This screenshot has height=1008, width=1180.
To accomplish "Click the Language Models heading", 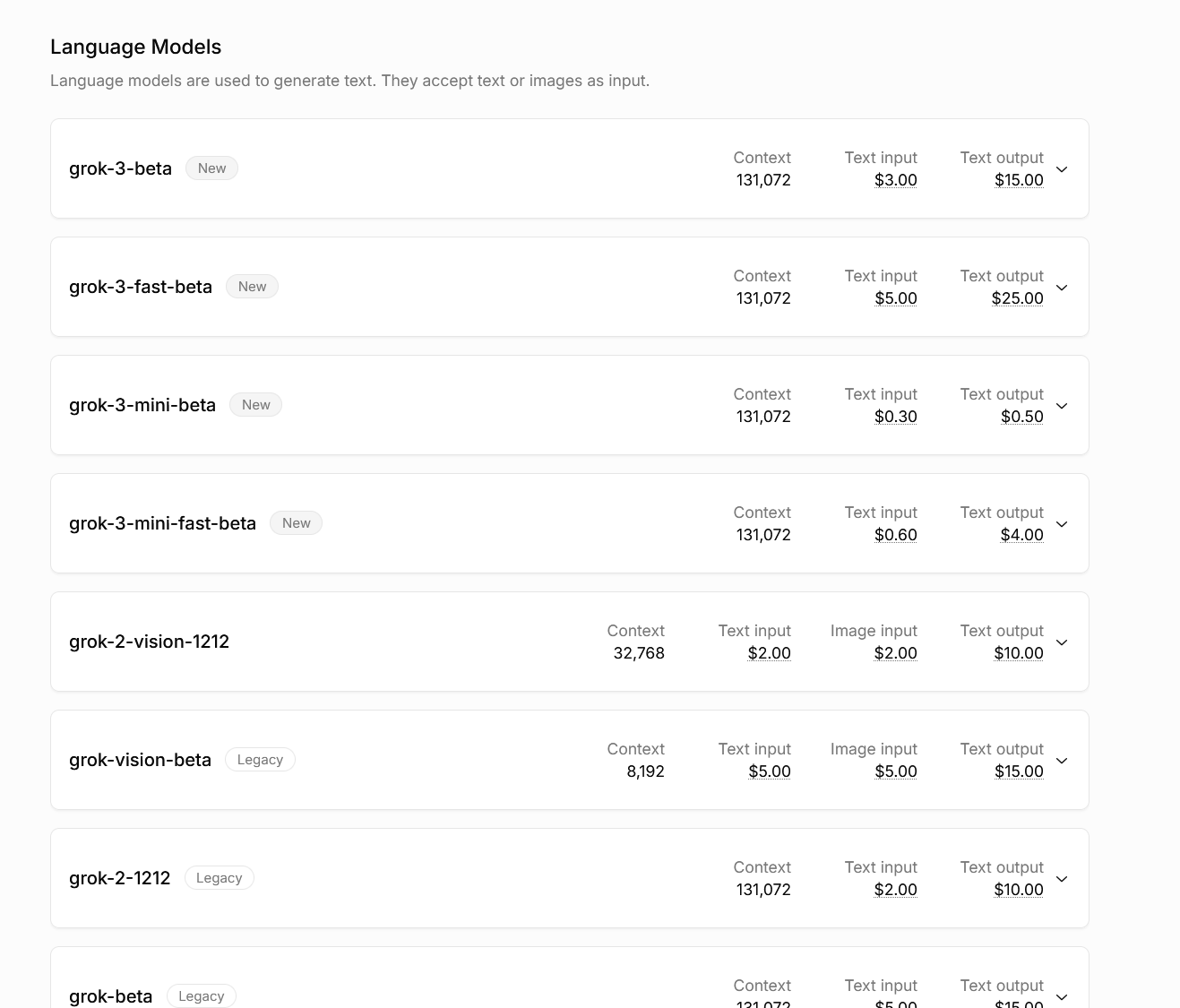I will 135,47.
